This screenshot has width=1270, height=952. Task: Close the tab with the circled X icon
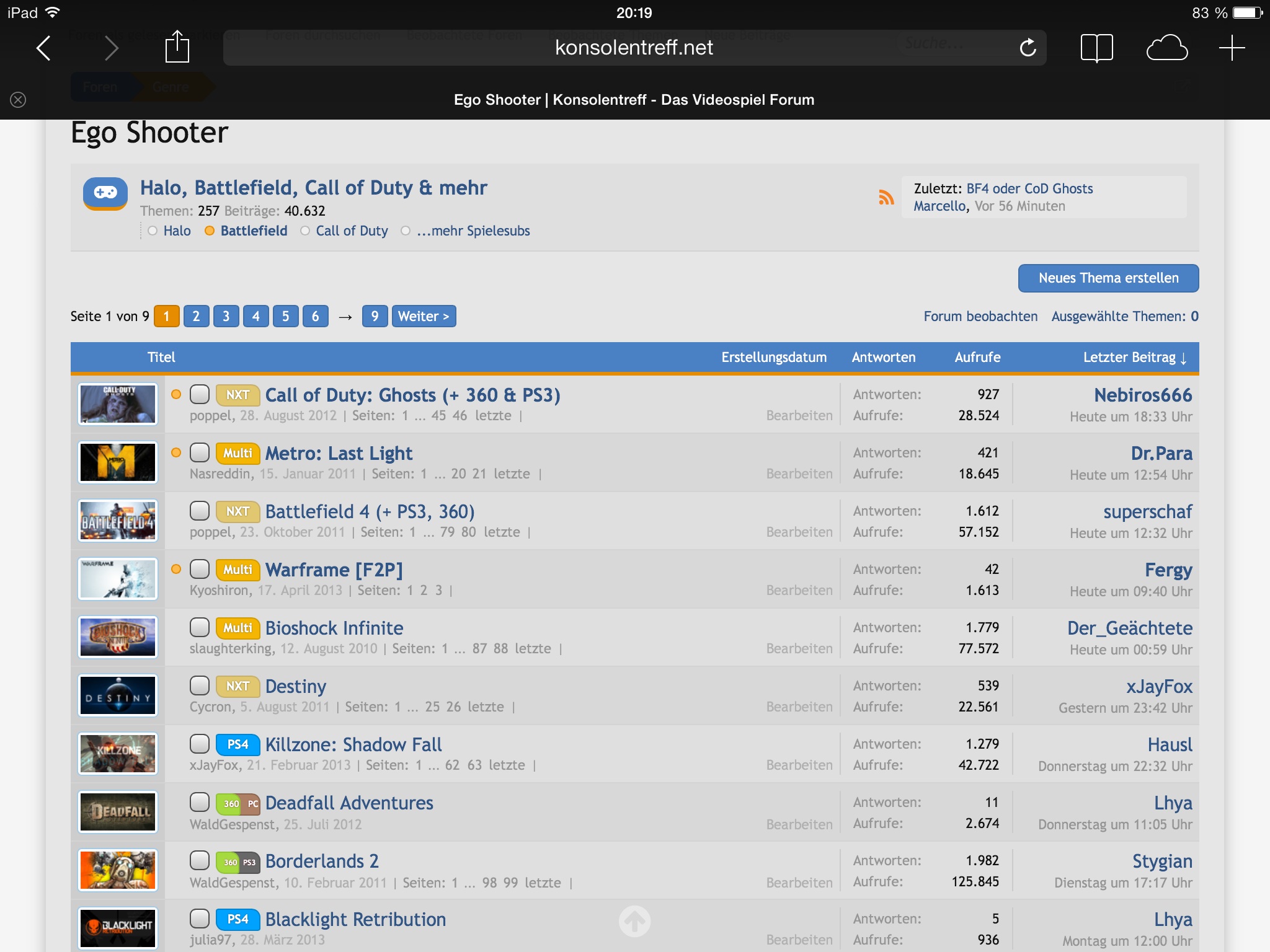tap(18, 100)
